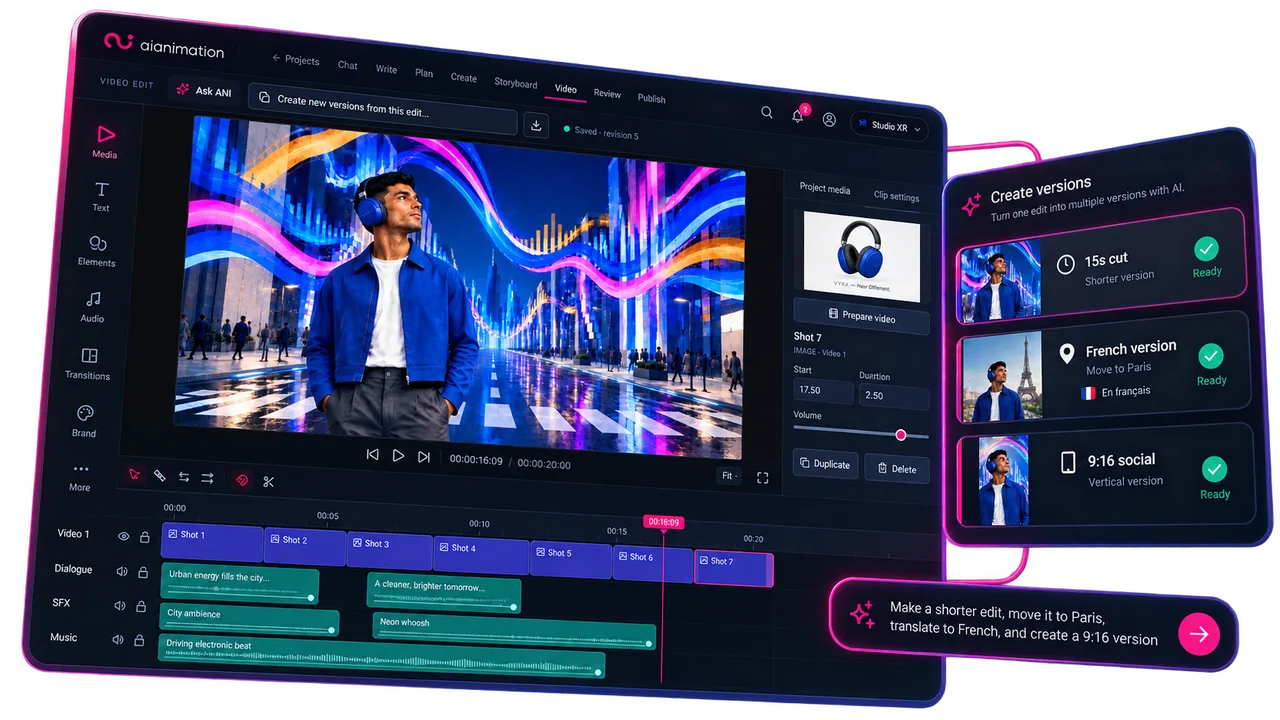The image size is (1280, 720).
Task: Click the Create new versions input box
Action: 383,108
